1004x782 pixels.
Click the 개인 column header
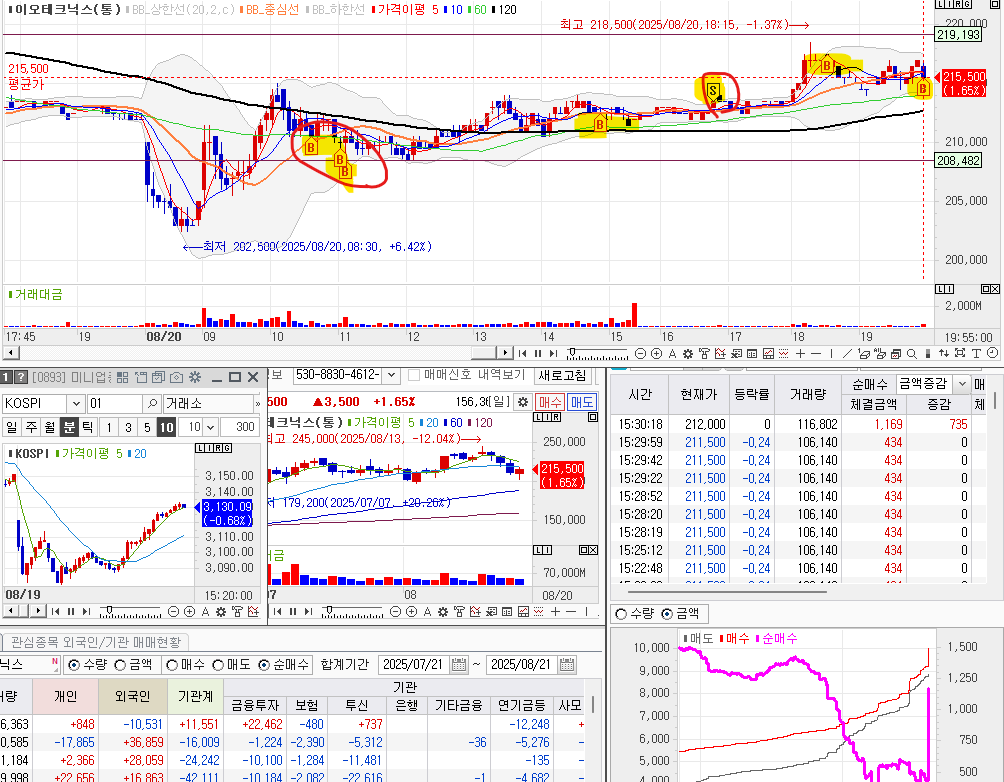coord(65,696)
